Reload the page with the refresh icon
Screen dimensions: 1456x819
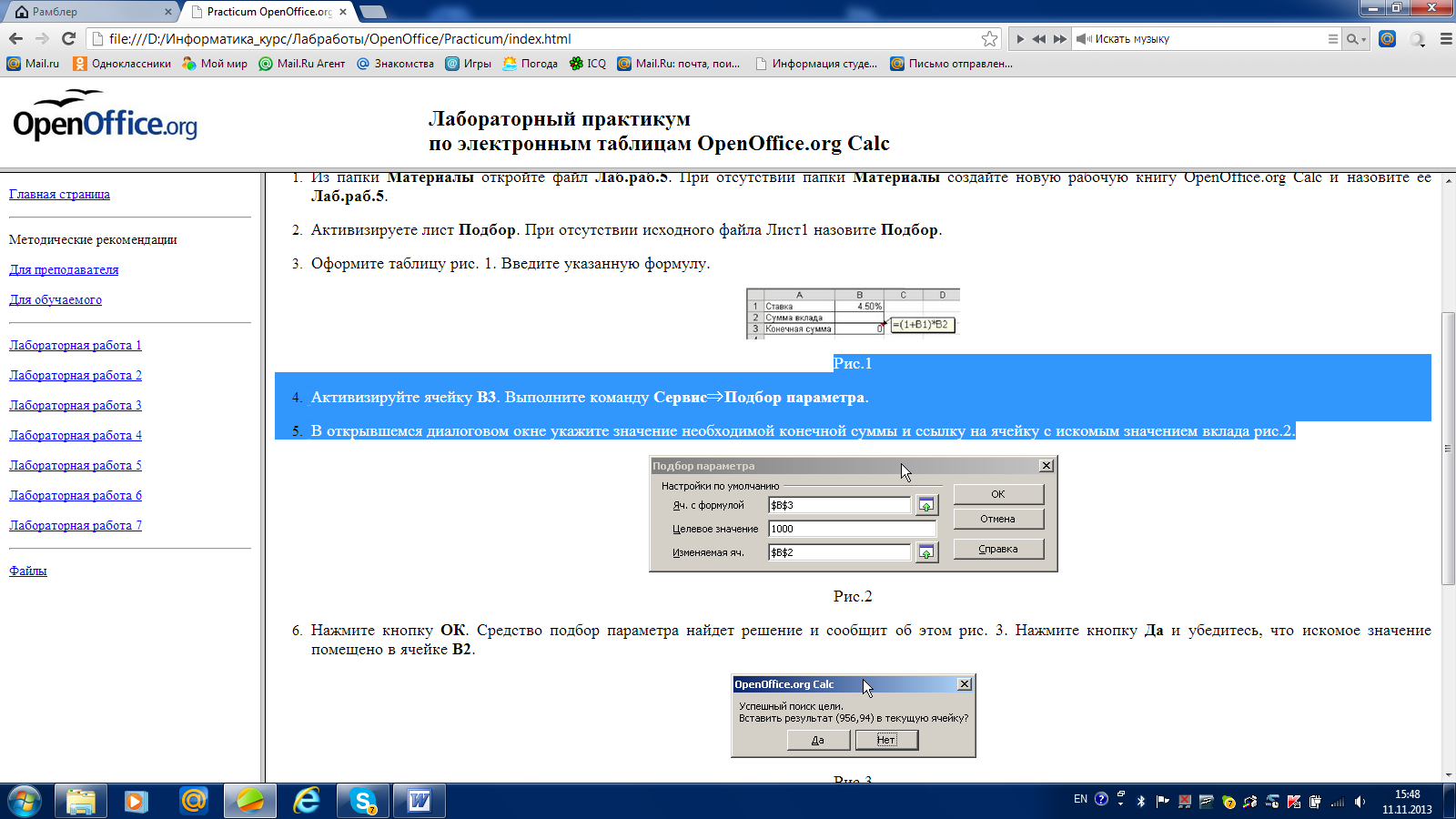pyautogui.click(x=68, y=38)
